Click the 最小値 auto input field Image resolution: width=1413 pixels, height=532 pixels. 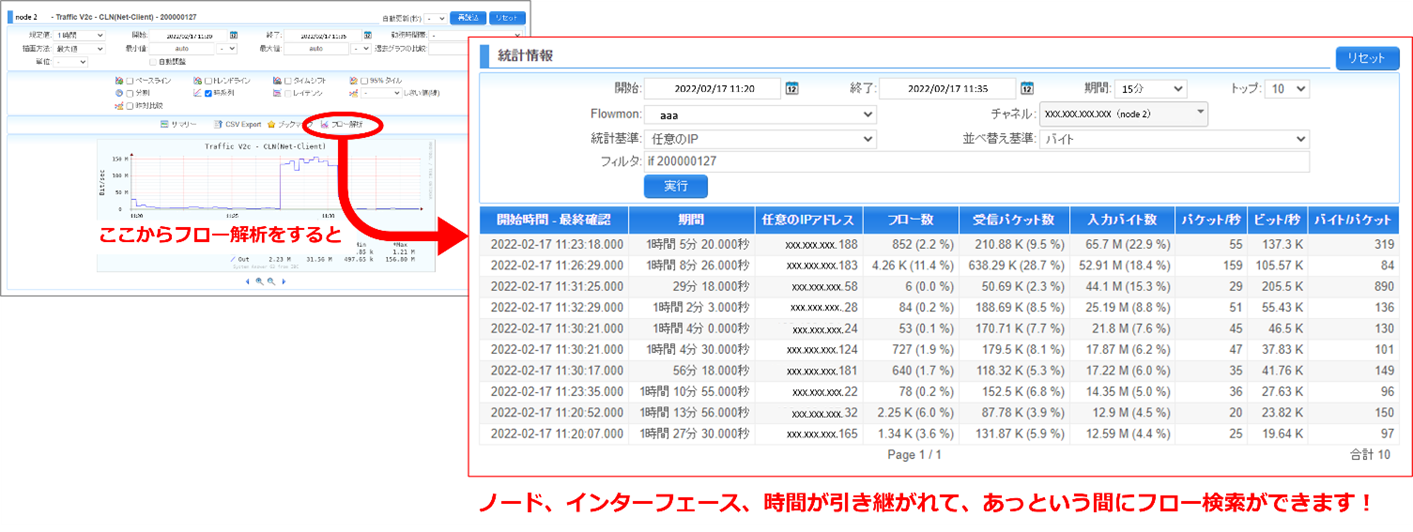[182, 48]
